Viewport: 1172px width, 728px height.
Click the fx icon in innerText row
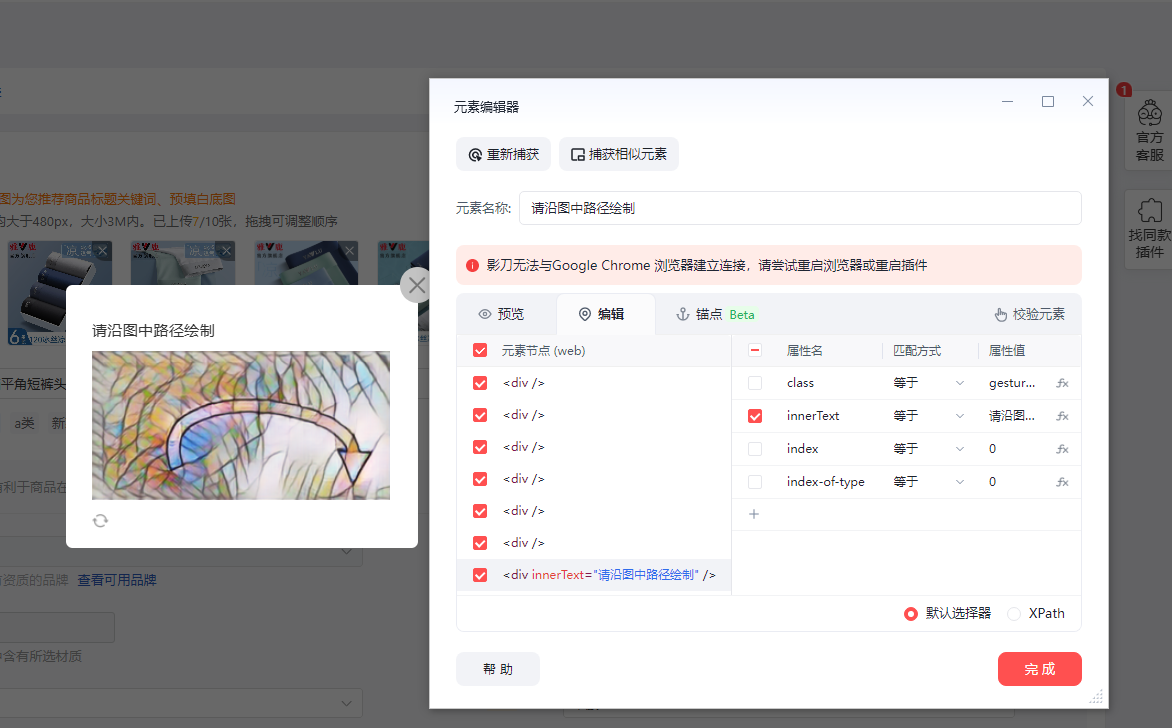pyautogui.click(x=1062, y=416)
